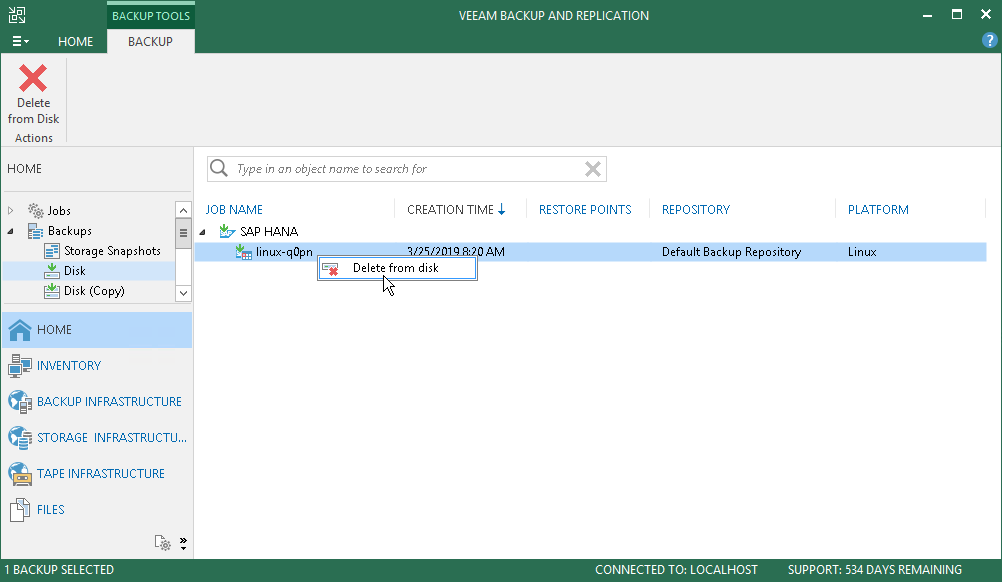Viewport: 1002px width, 582px height.
Task: Click the Linux platform cell
Action: [862, 252]
